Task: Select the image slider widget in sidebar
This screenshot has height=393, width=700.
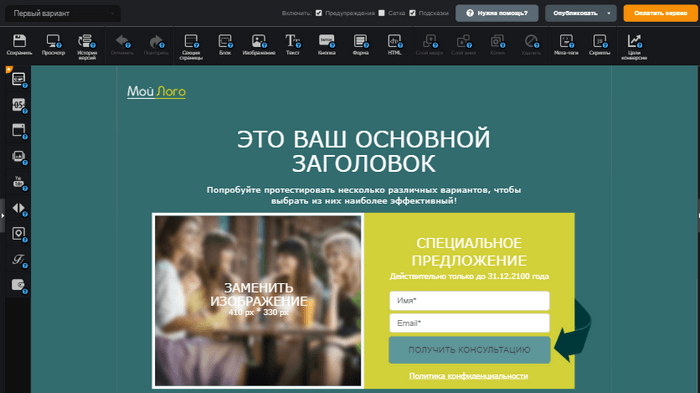Action: point(19,157)
